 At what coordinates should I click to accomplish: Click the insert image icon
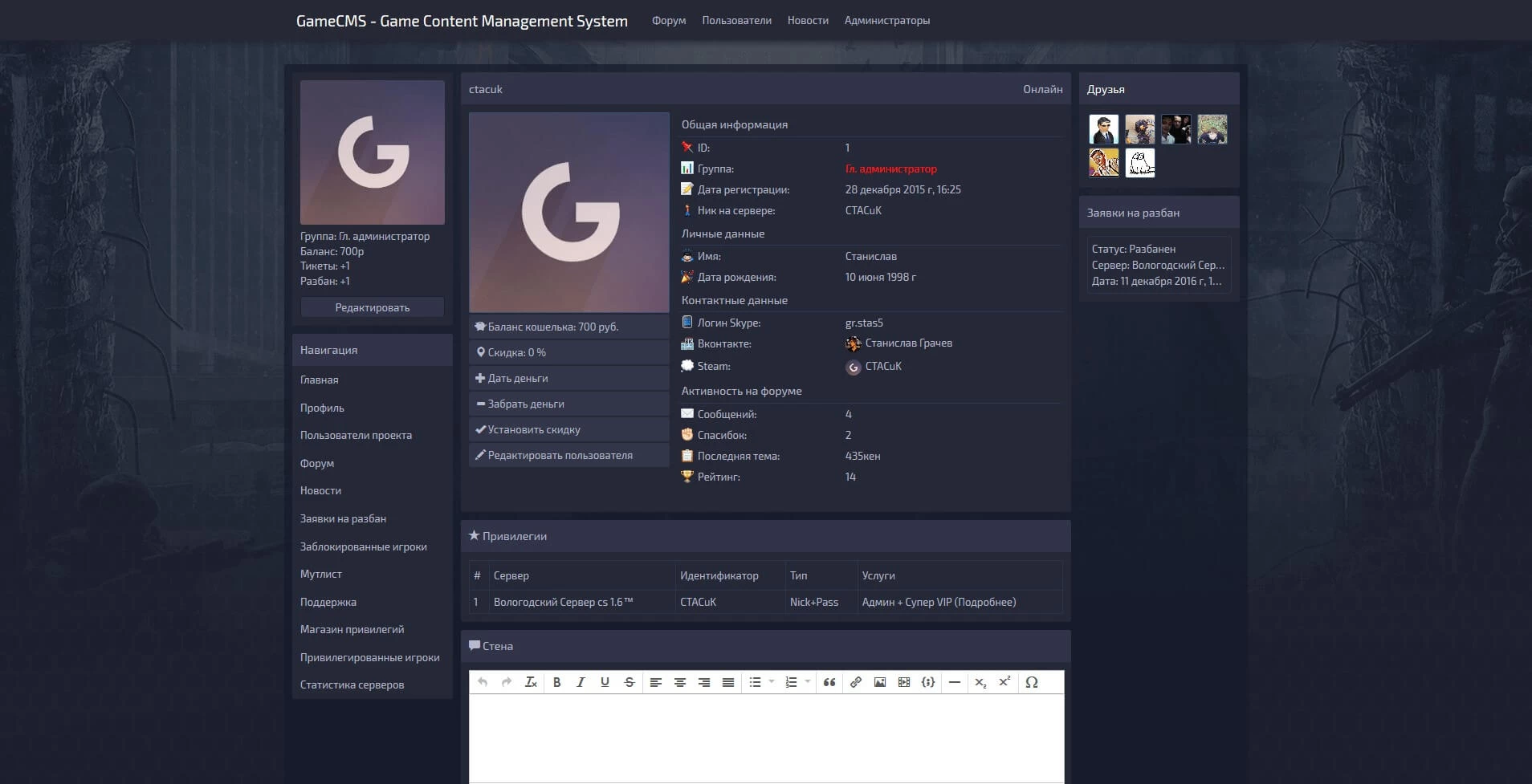click(x=880, y=682)
